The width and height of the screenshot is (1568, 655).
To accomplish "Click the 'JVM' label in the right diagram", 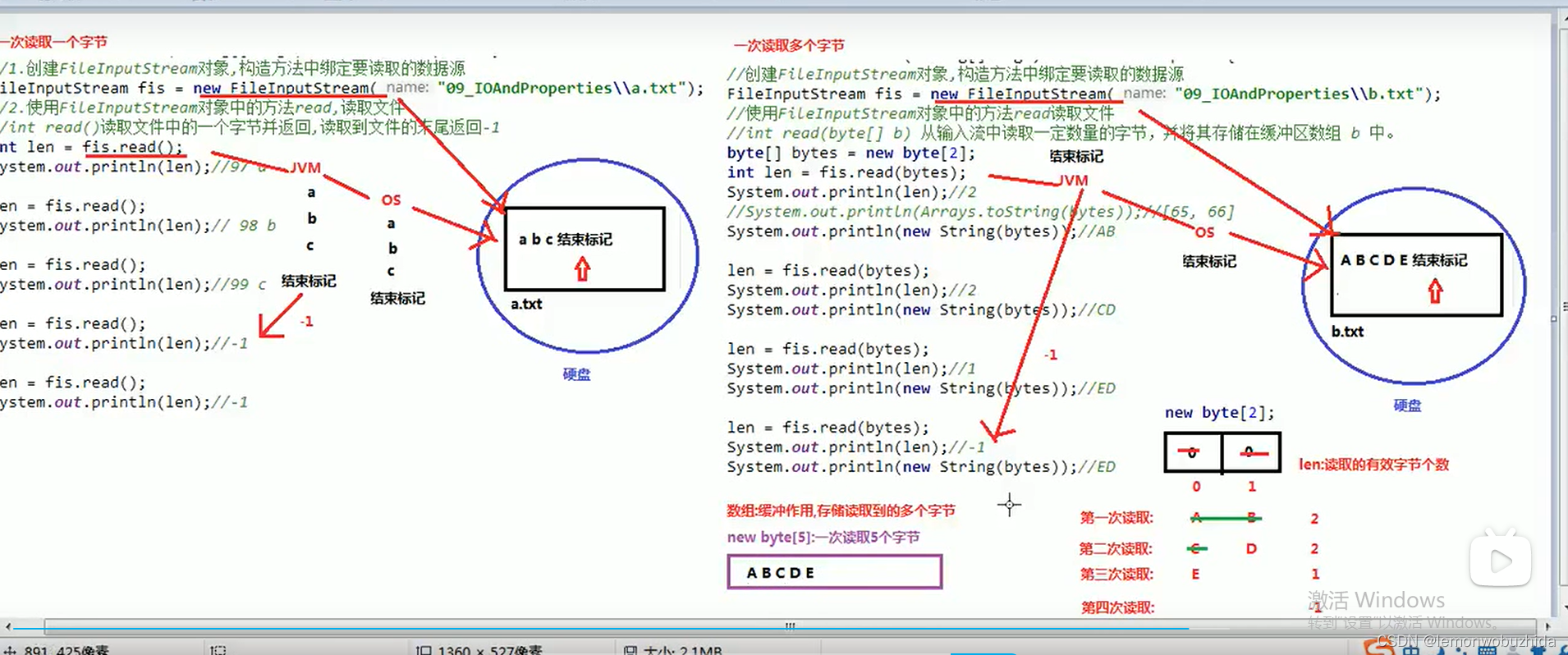I will point(1072,180).
